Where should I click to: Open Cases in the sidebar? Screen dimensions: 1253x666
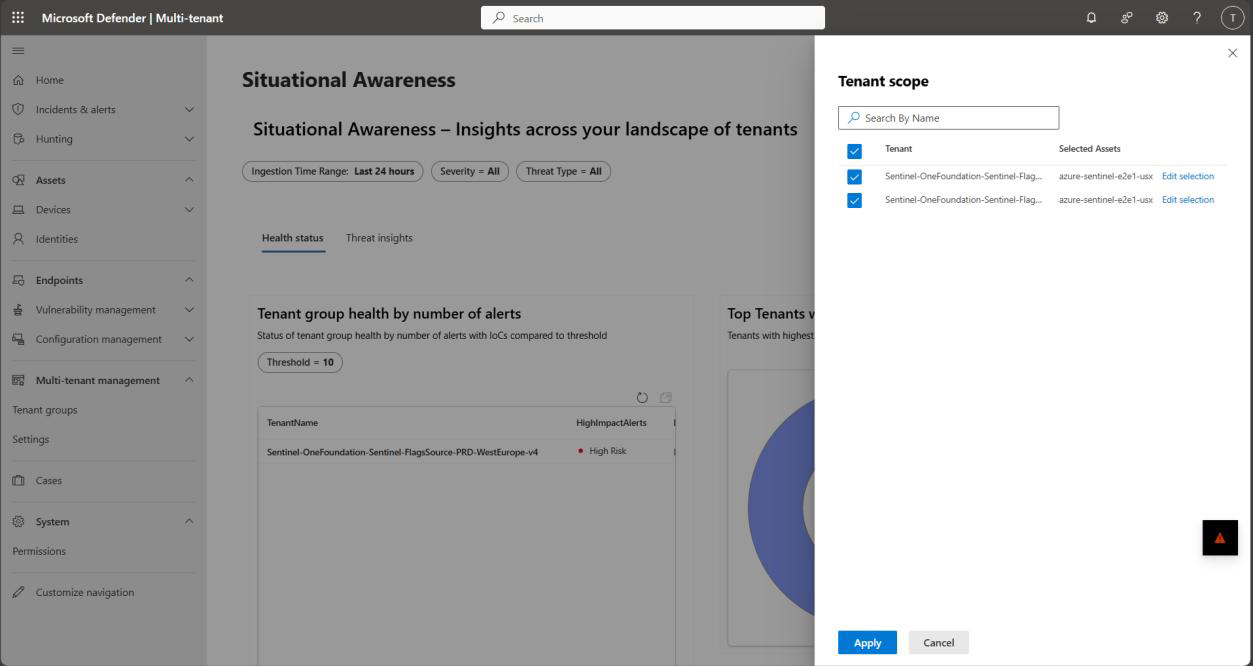point(49,480)
